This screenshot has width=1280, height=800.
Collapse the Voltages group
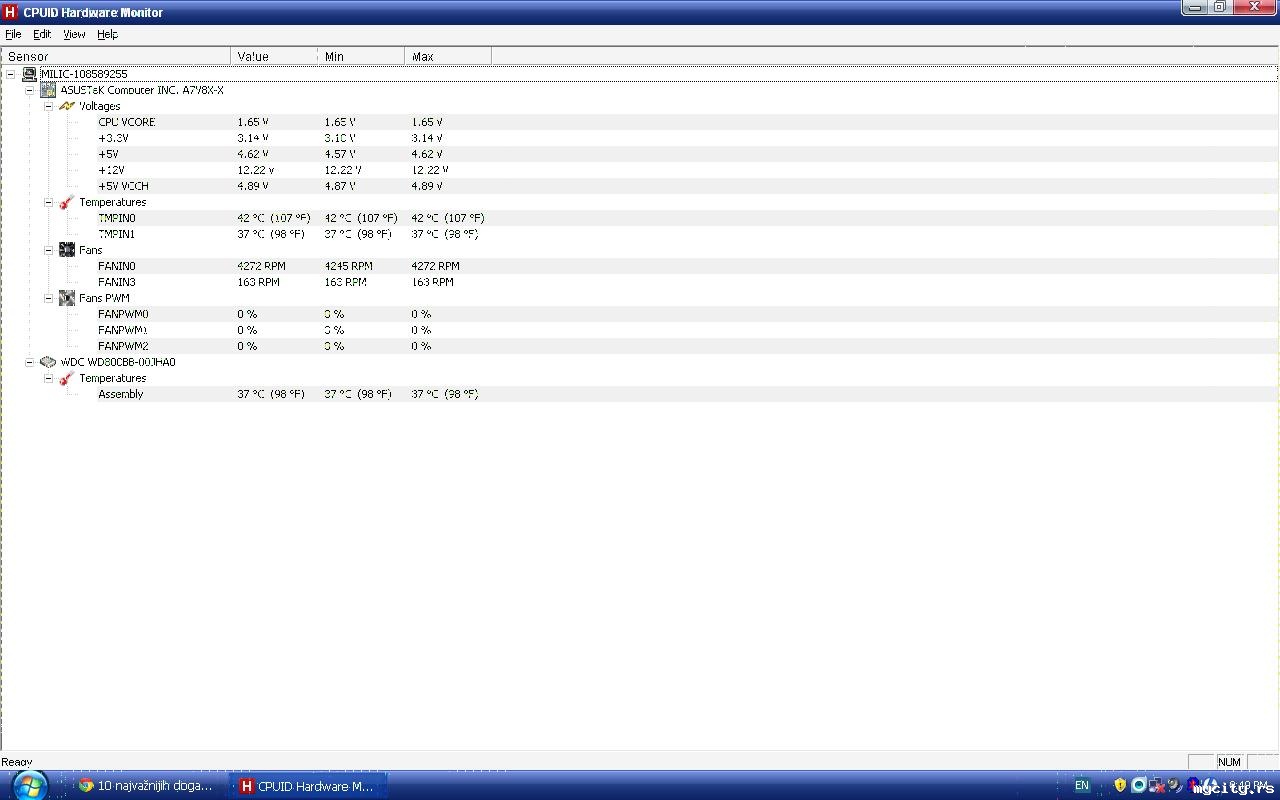click(48, 106)
